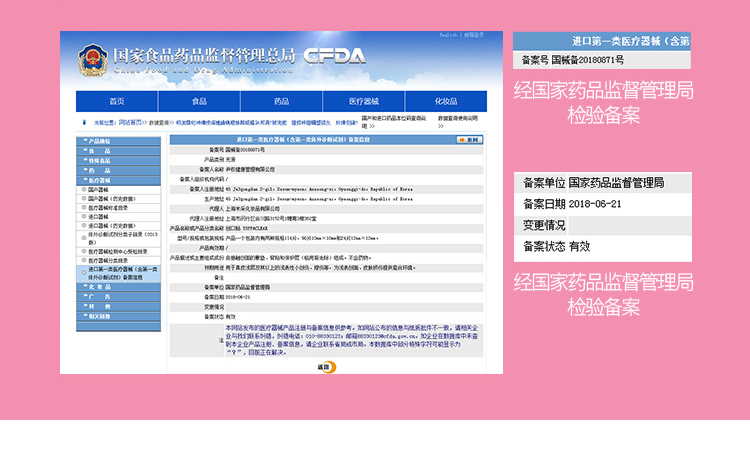Open the 药品 navigation tab

pyautogui.click(x=281, y=101)
